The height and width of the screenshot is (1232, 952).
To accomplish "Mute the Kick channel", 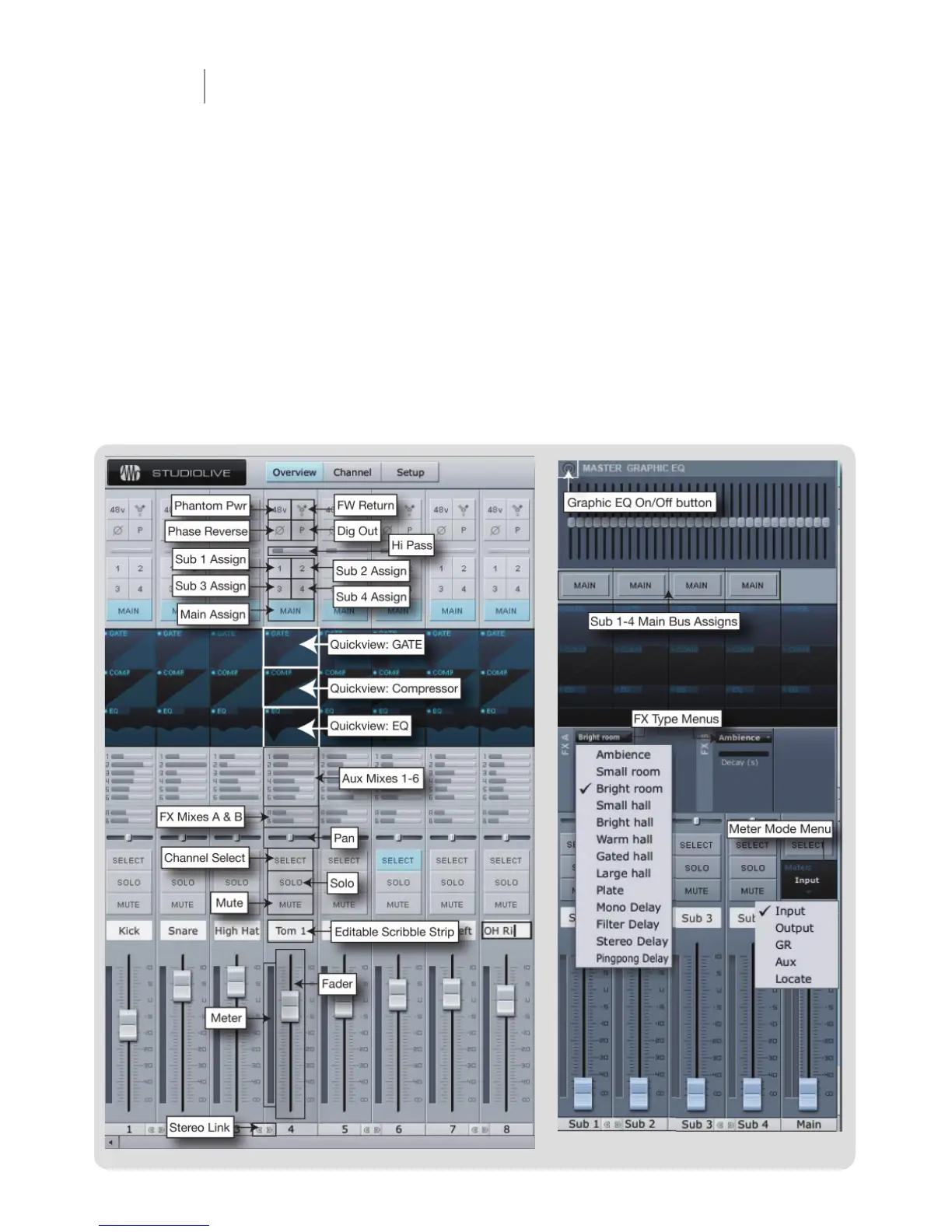I will (128, 905).
